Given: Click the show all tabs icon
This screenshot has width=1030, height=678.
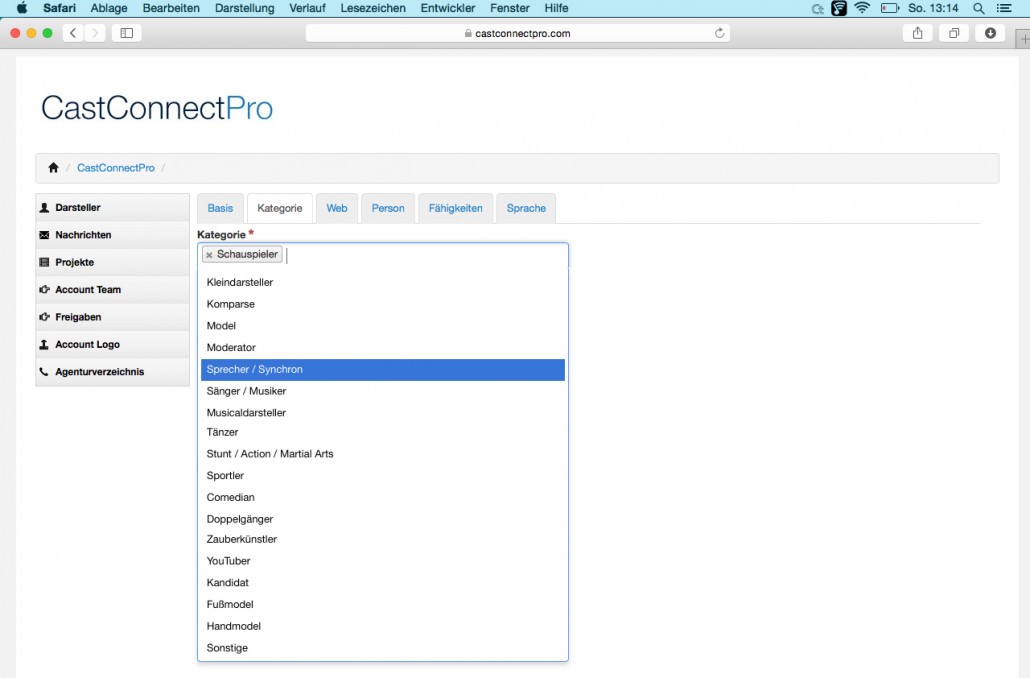Looking at the screenshot, I should coord(954,33).
